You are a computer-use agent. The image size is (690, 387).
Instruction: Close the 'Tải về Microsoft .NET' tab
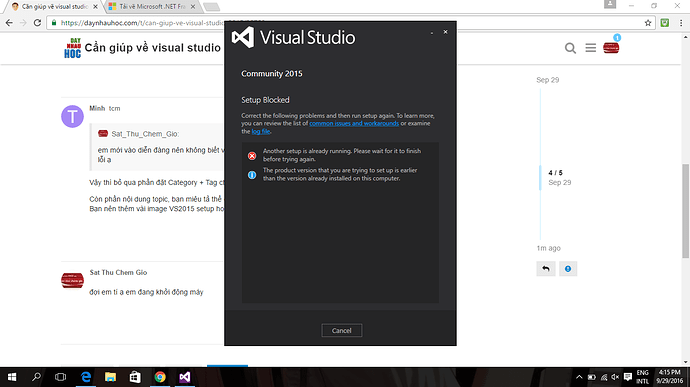pos(193,7)
